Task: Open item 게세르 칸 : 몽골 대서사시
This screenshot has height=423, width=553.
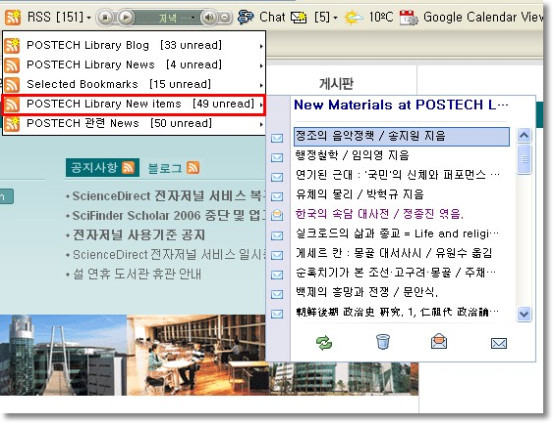Action: pos(394,253)
